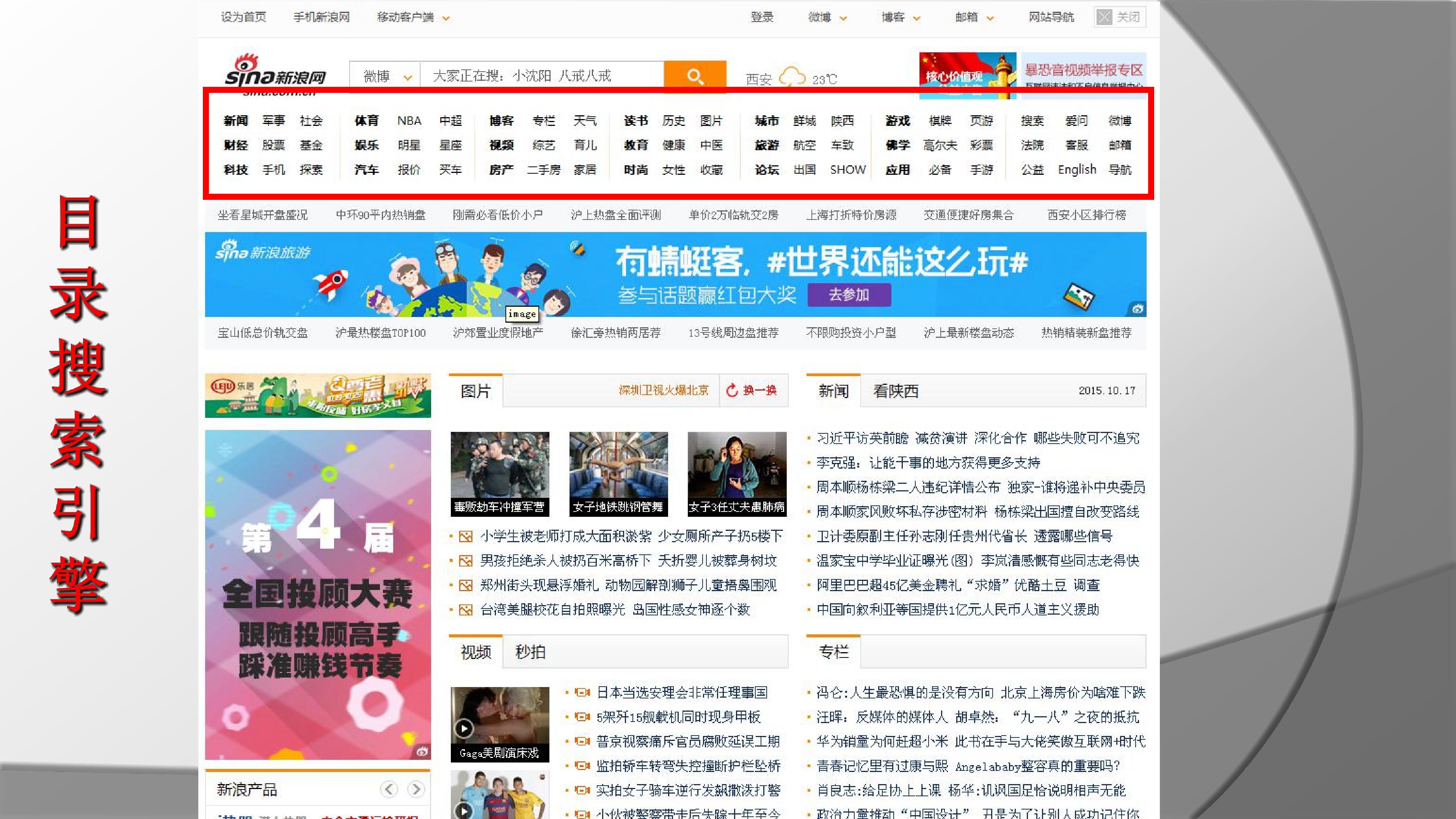Image resolution: width=1456 pixels, height=819 pixels.
Task: Click the orange search magnifier button
Action: 695,75
